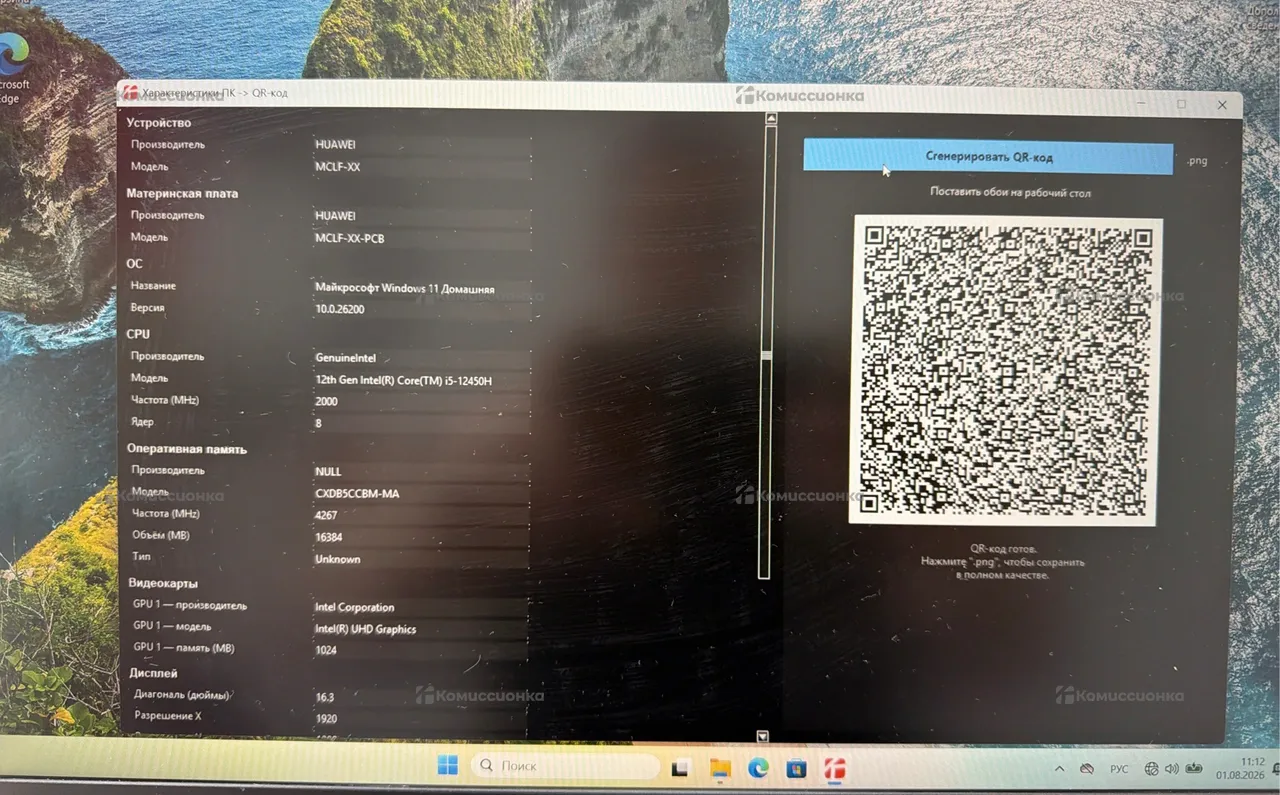The image size is (1280, 795).
Task: Click Поставить обои на рабочий стол
Action: (x=1010, y=192)
